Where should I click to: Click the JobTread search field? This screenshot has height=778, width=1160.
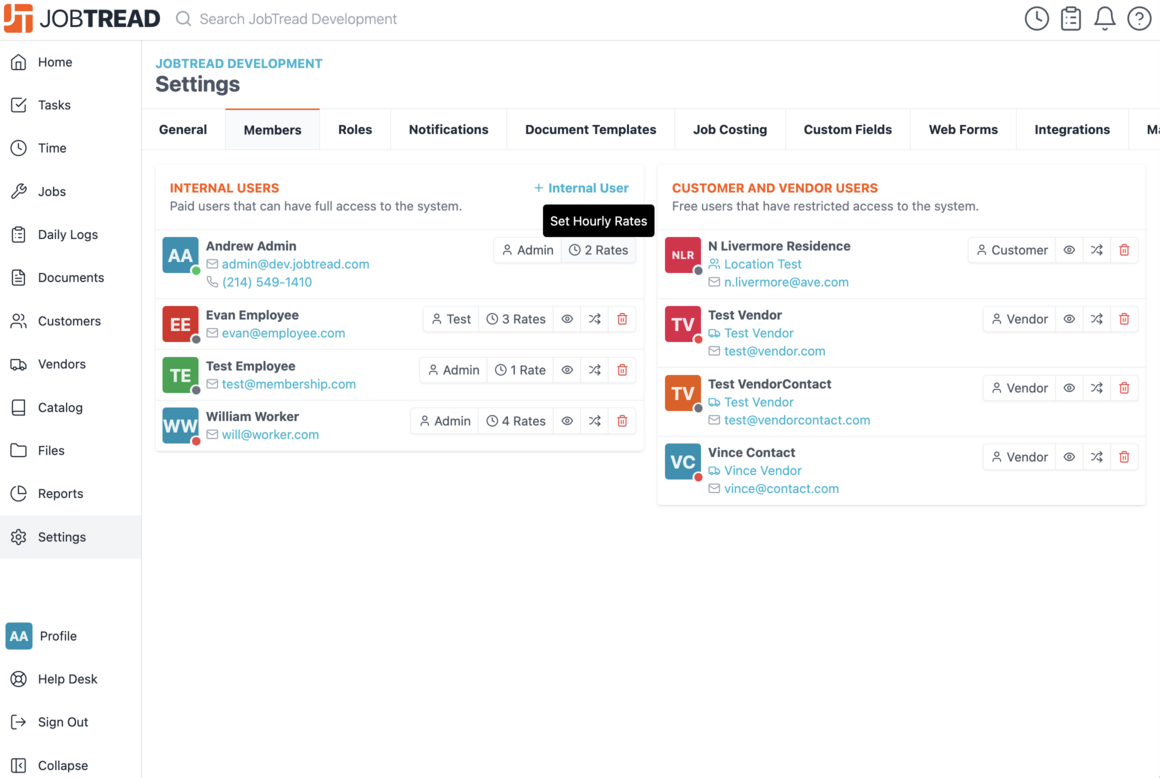(x=298, y=18)
